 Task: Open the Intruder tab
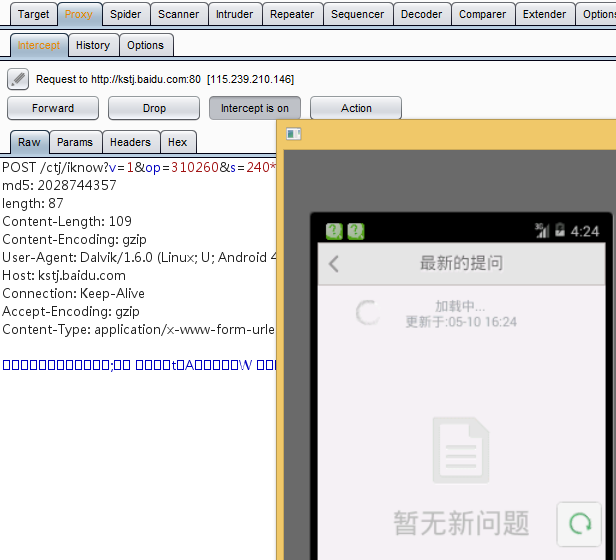coord(235,14)
